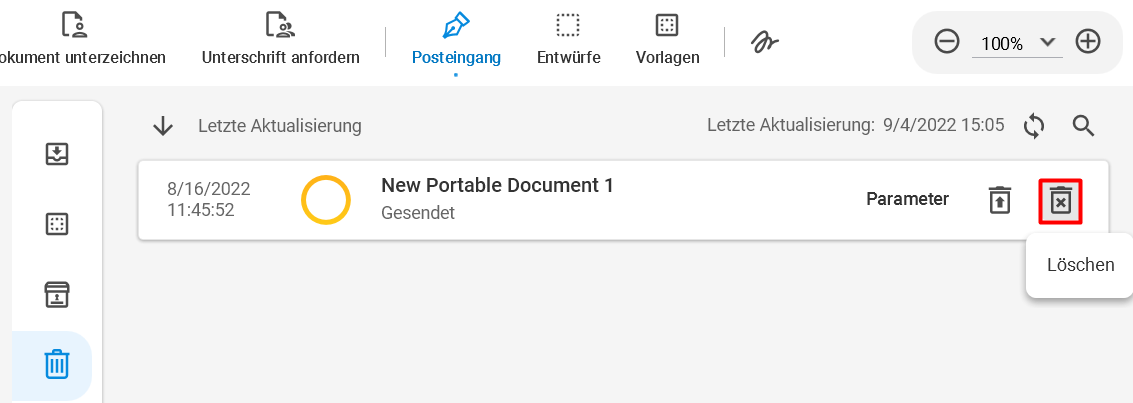Screen dimensions: 1133x403
Task: Toggle sort direction arrow
Action: tap(163, 126)
